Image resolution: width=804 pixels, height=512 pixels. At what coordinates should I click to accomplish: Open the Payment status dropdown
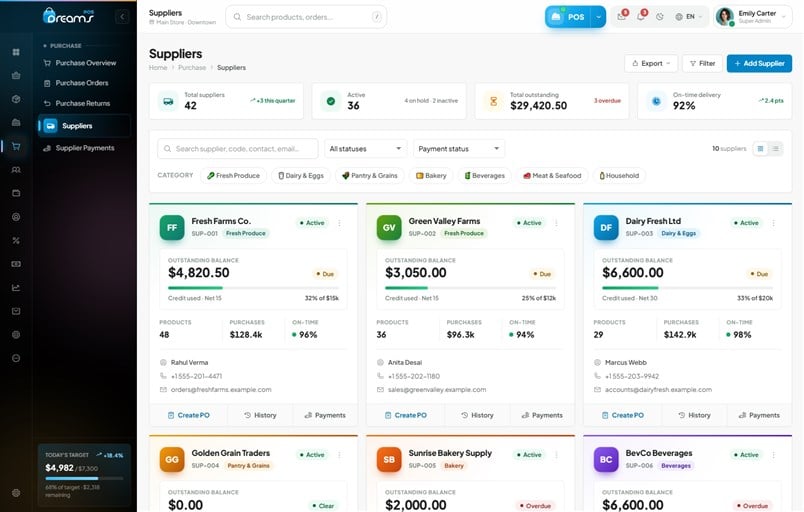[459, 149]
